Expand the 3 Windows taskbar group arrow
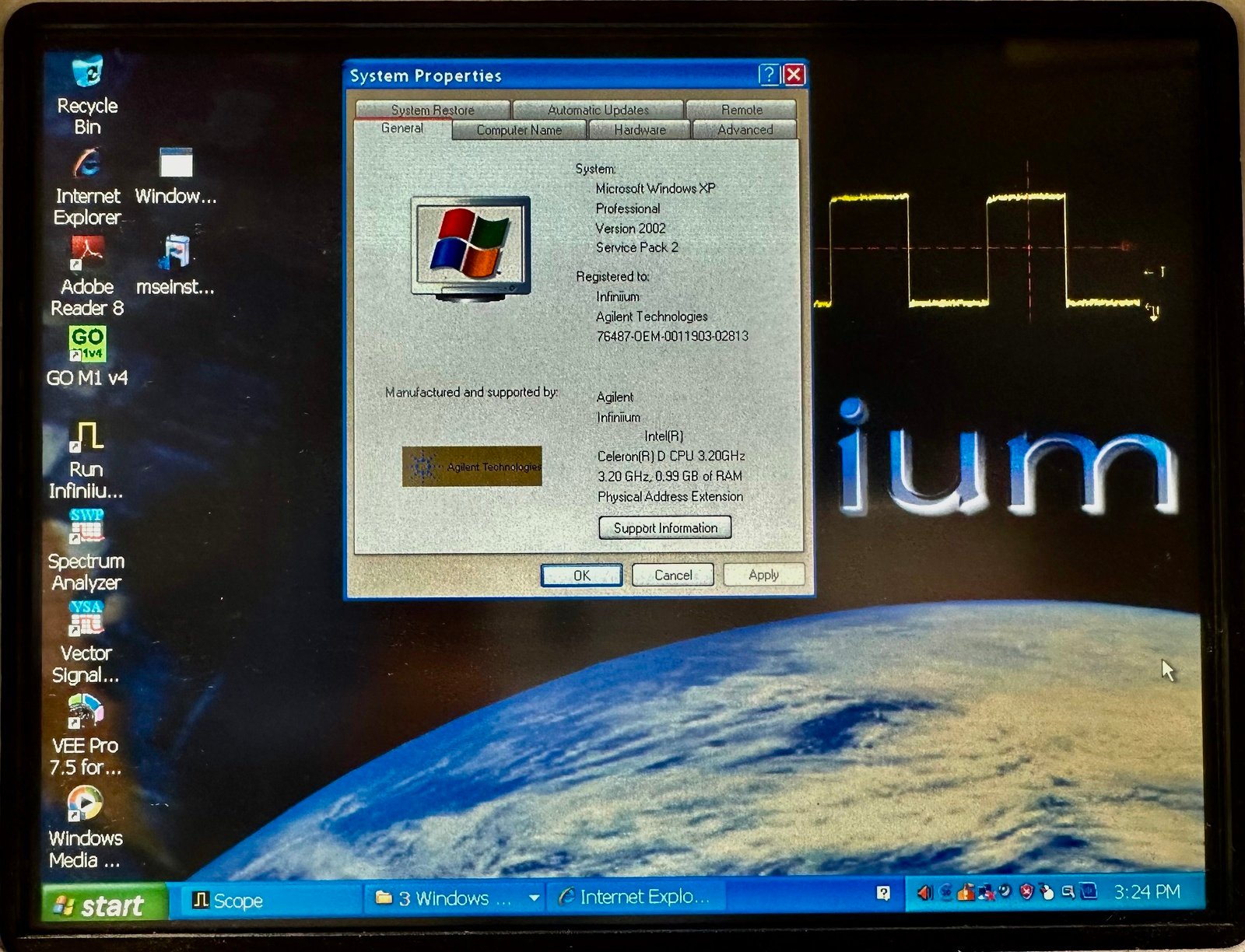The height and width of the screenshot is (952, 1245). tap(534, 898)
